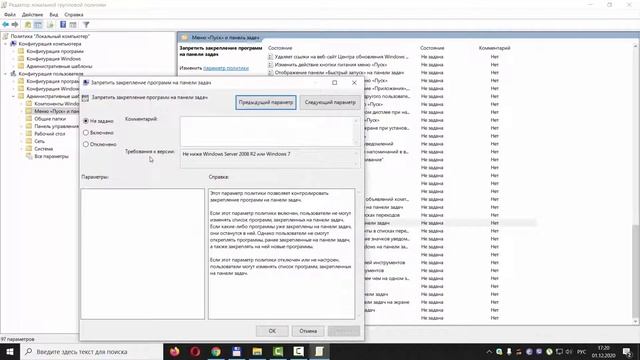Viewport: 640px width, 360px height.
Task: Expand «Конфигурация Windows» under computer configuration
Action: (13, 59)
